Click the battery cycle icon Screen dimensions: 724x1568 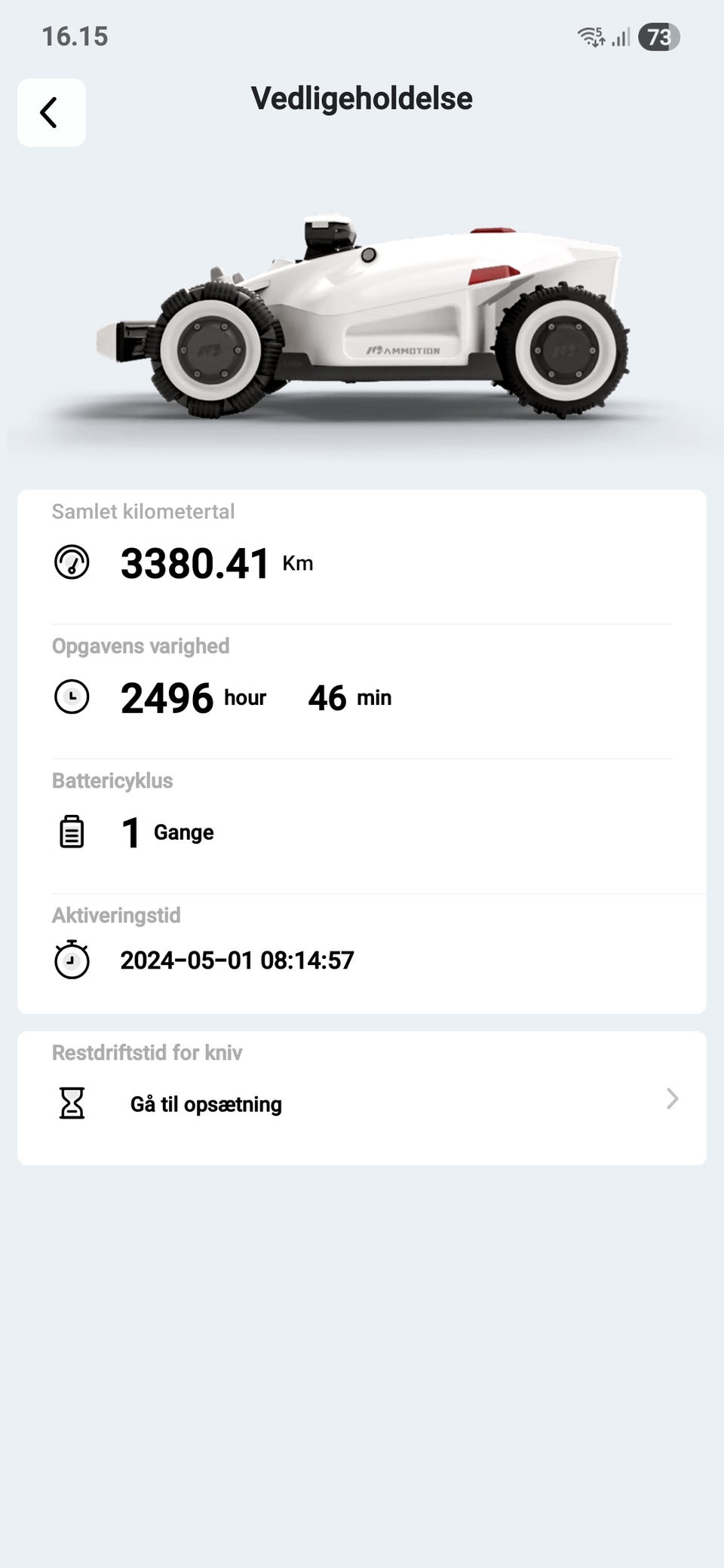coord(72,832)
